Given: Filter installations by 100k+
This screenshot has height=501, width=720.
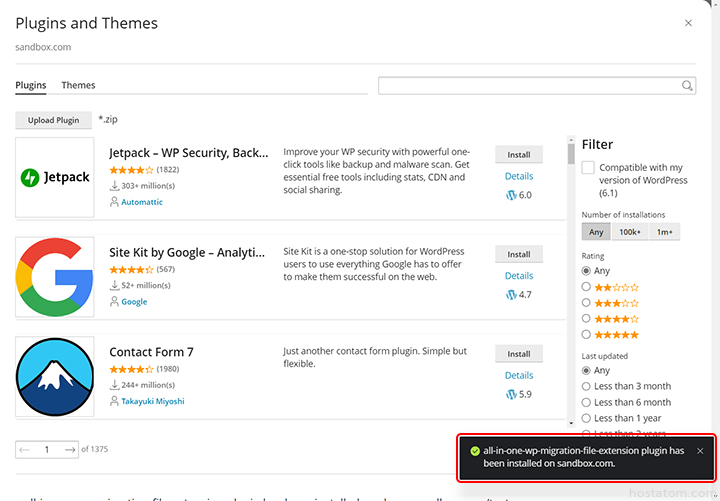Looking at the screenshot, I should [629, 232].
